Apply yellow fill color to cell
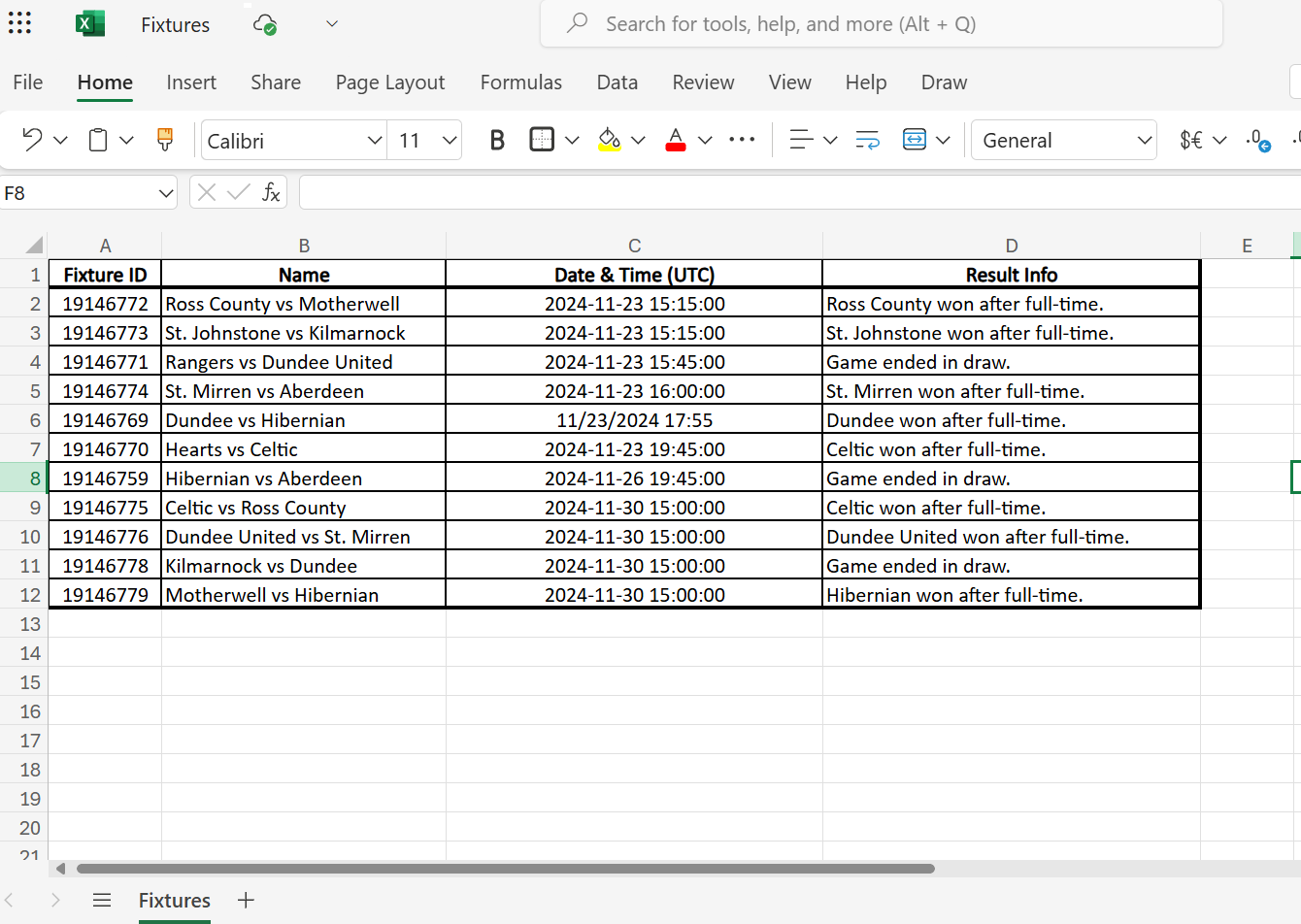The width and height of the screenshot is (1301, 924). point(609,140)
